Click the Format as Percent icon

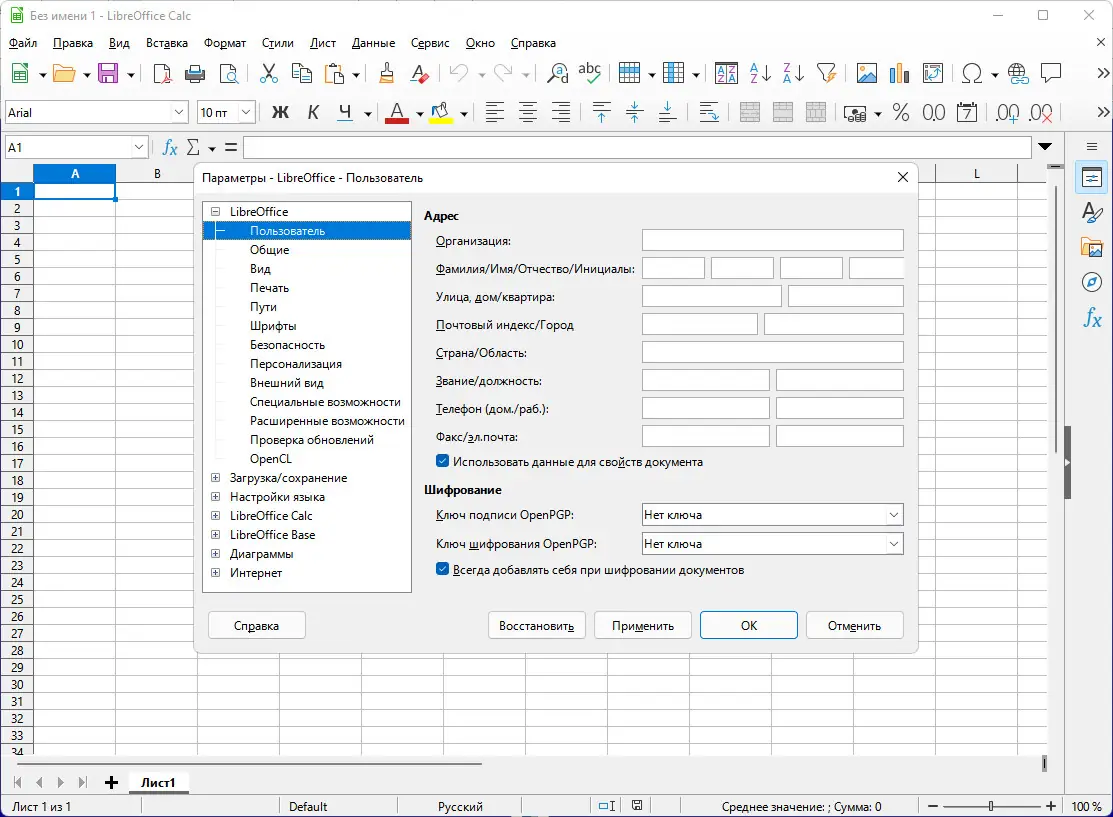tap(900, 113)
